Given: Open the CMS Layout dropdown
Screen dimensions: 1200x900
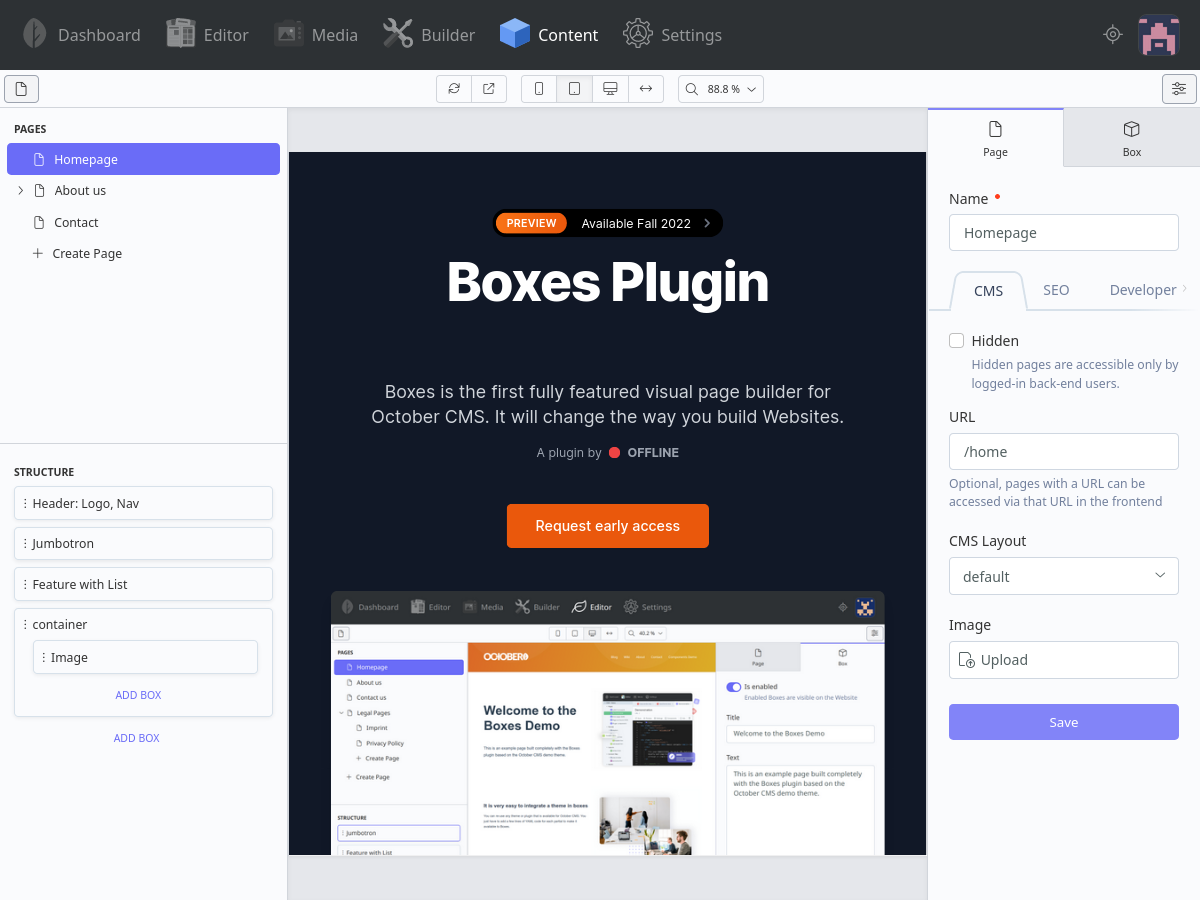Looking at the screenshot, I should coord(1064,576).
